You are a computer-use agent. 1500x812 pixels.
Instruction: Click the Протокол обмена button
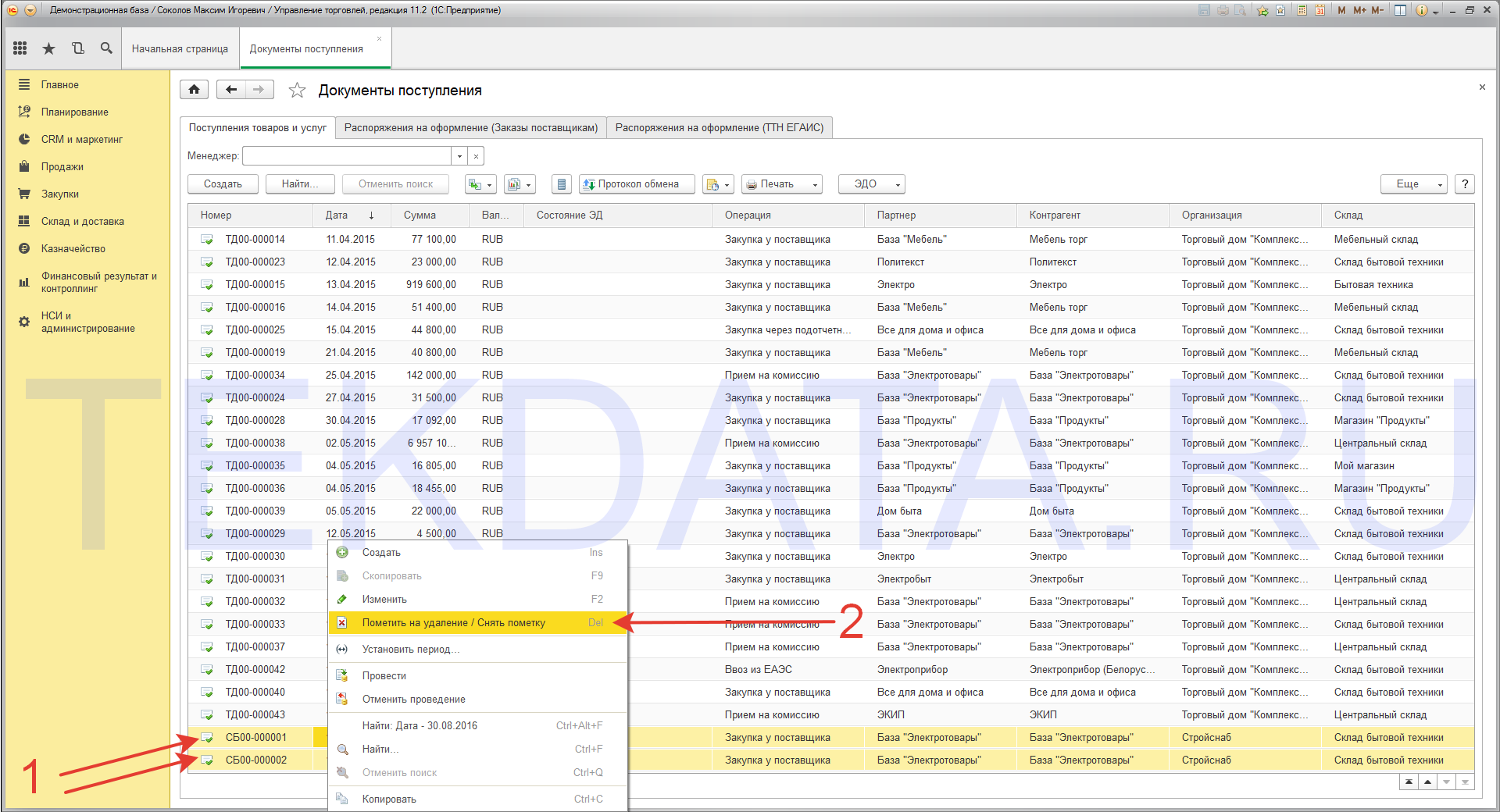637,184
